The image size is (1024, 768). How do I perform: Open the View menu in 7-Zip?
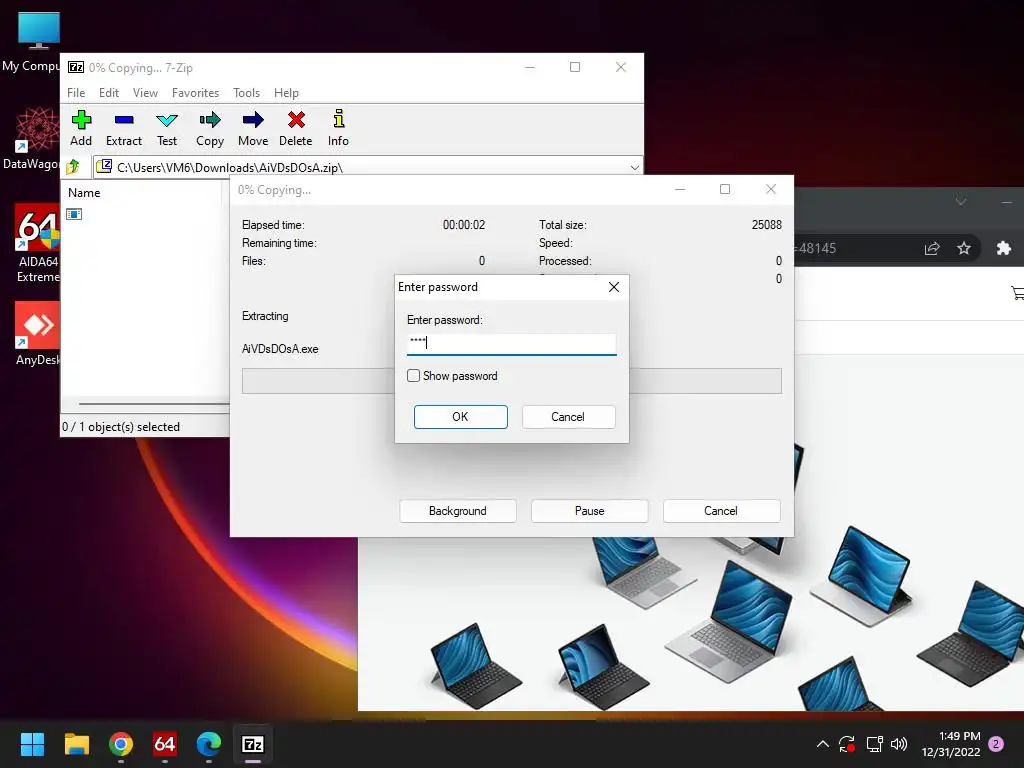pos(145,93)
